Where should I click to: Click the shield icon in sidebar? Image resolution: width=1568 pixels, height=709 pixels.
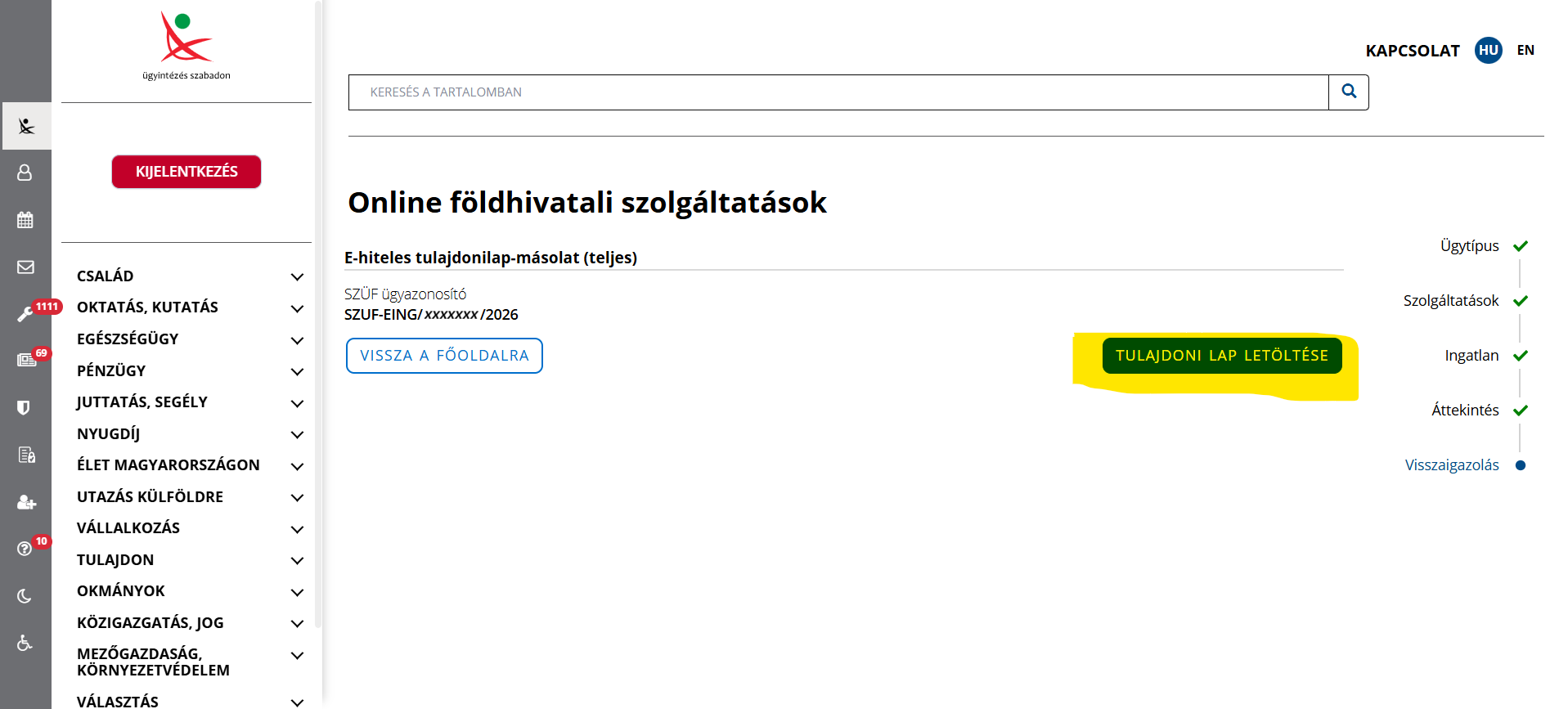tap(24, 407)
